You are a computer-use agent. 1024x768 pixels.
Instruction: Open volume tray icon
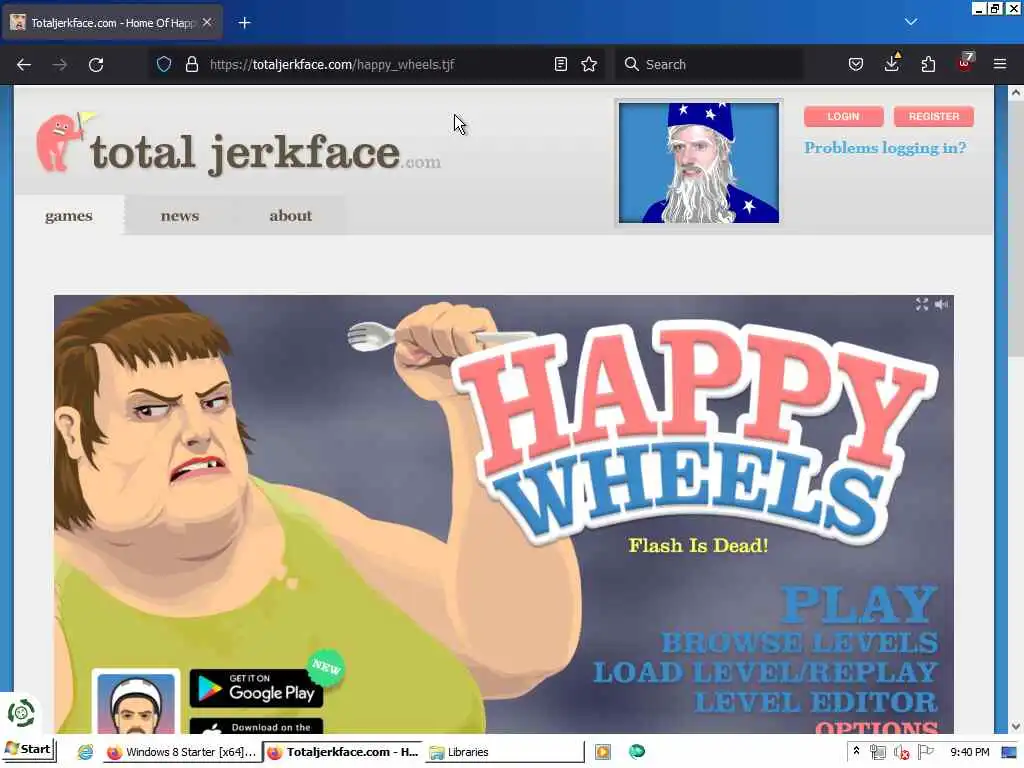click(902, 752)
